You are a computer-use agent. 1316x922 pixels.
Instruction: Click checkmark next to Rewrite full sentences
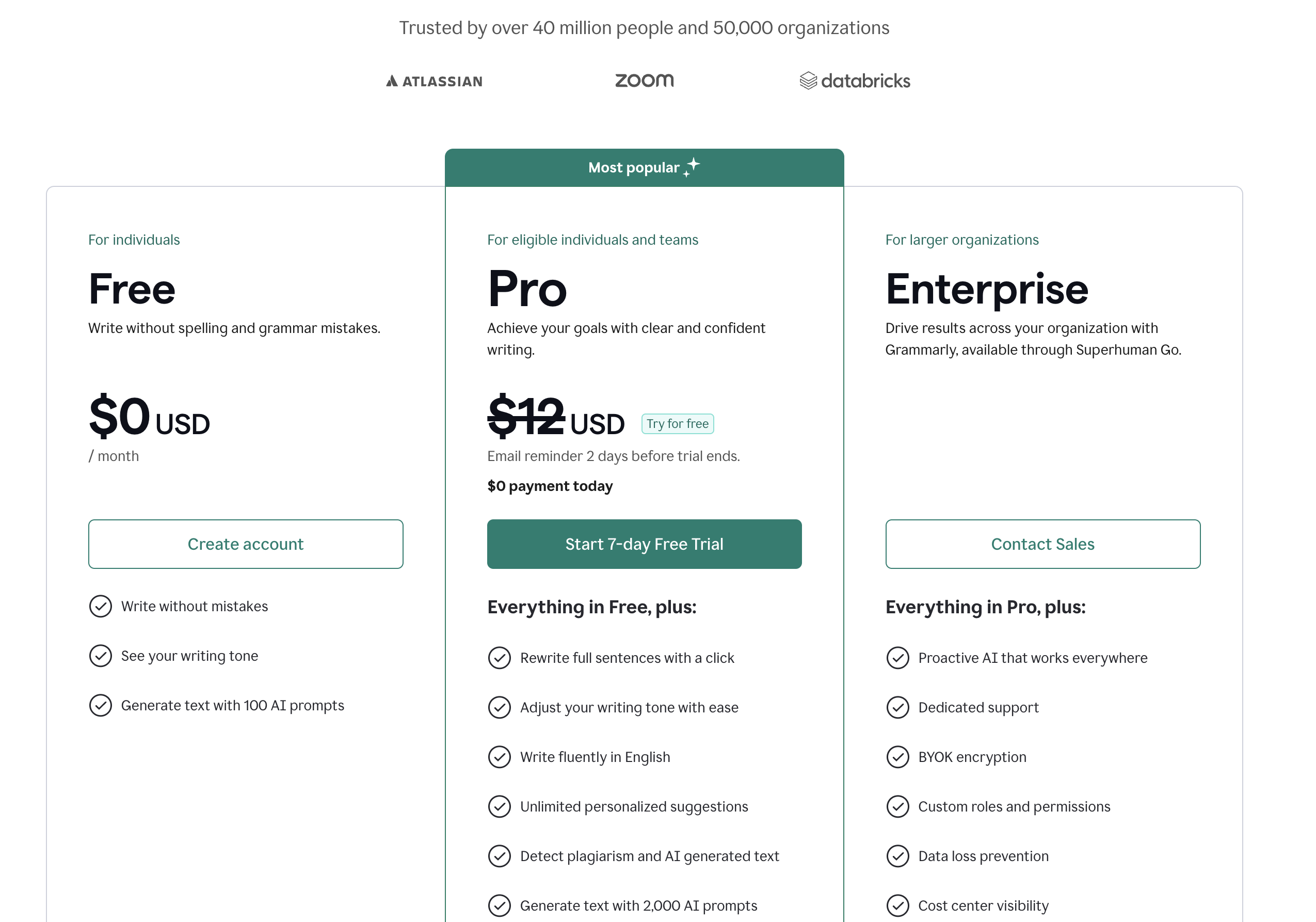499,658
